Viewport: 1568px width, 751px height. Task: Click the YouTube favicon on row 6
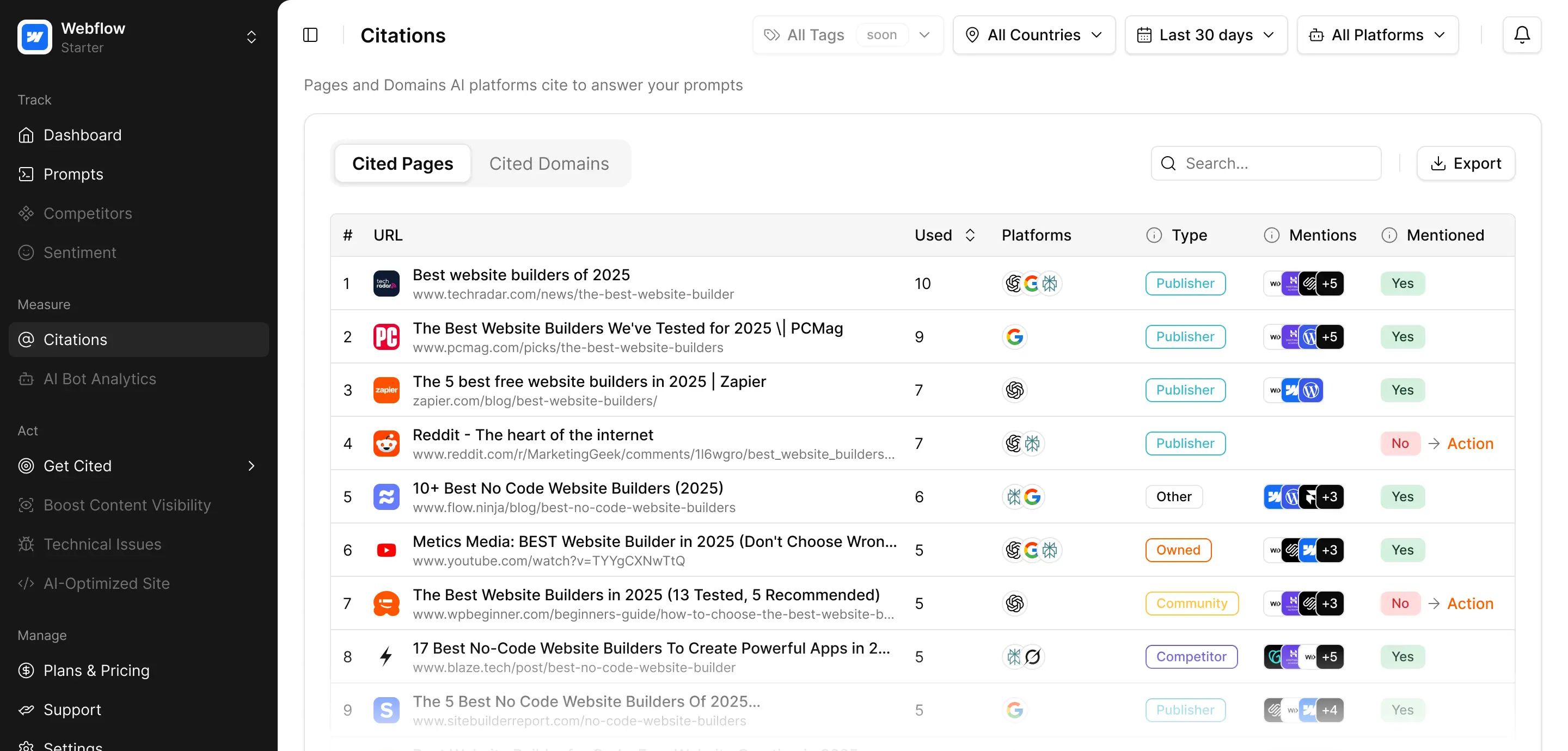pos(386,550)
